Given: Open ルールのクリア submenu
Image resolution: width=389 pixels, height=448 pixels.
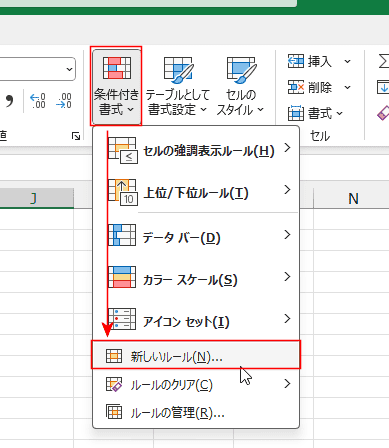Looking at the screenshot, I should point(196,385).
